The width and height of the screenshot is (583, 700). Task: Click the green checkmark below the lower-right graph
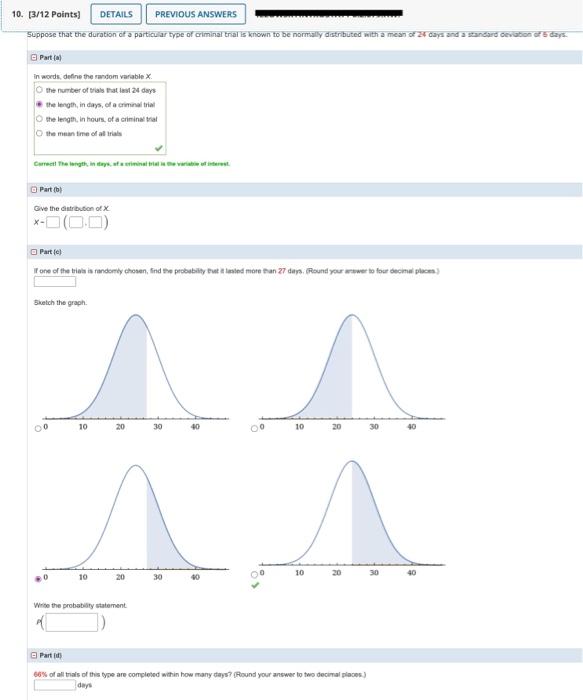(x=255, y=585)
